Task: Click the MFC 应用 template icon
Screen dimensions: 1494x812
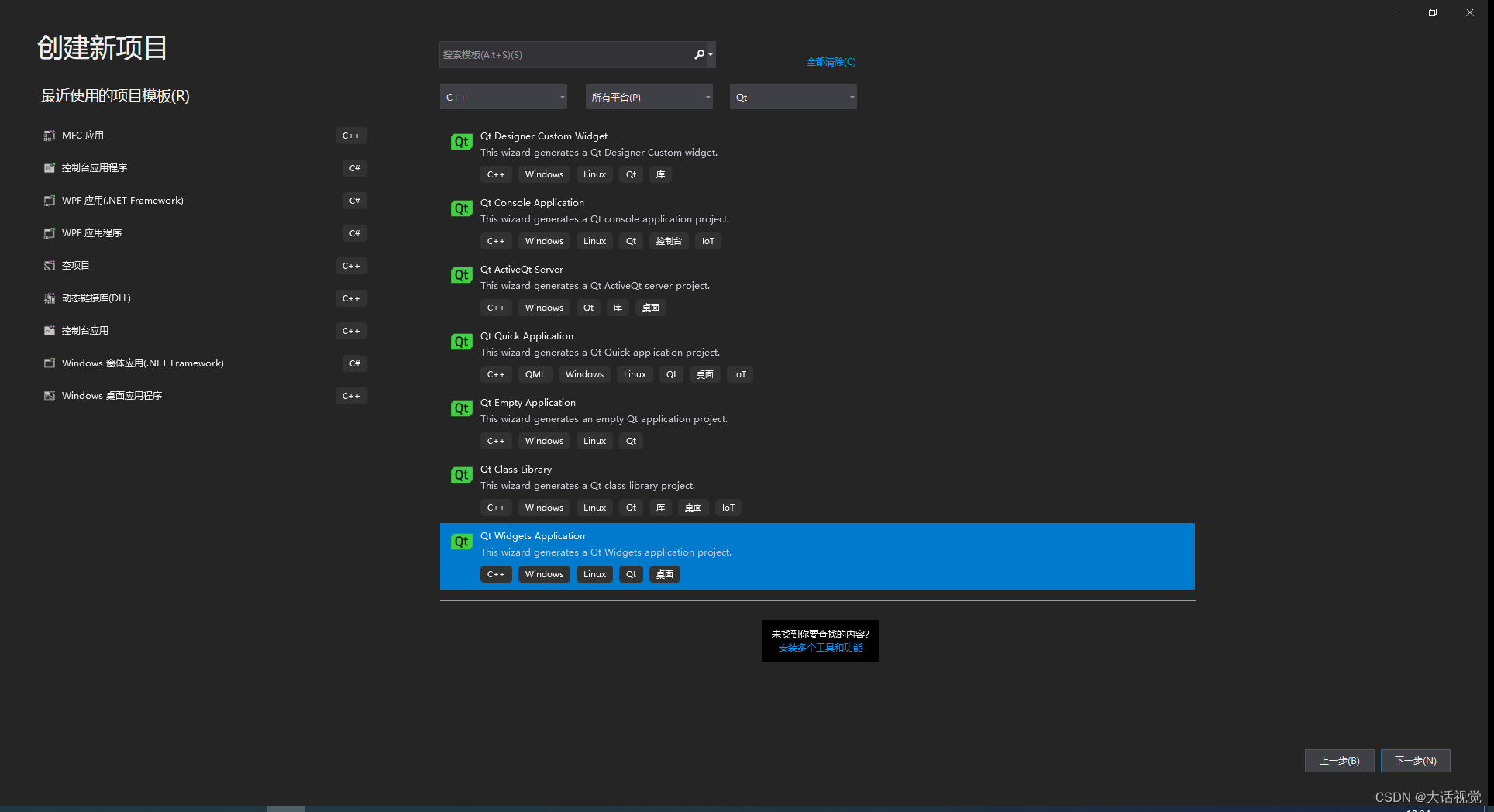Action: (49, 135)
